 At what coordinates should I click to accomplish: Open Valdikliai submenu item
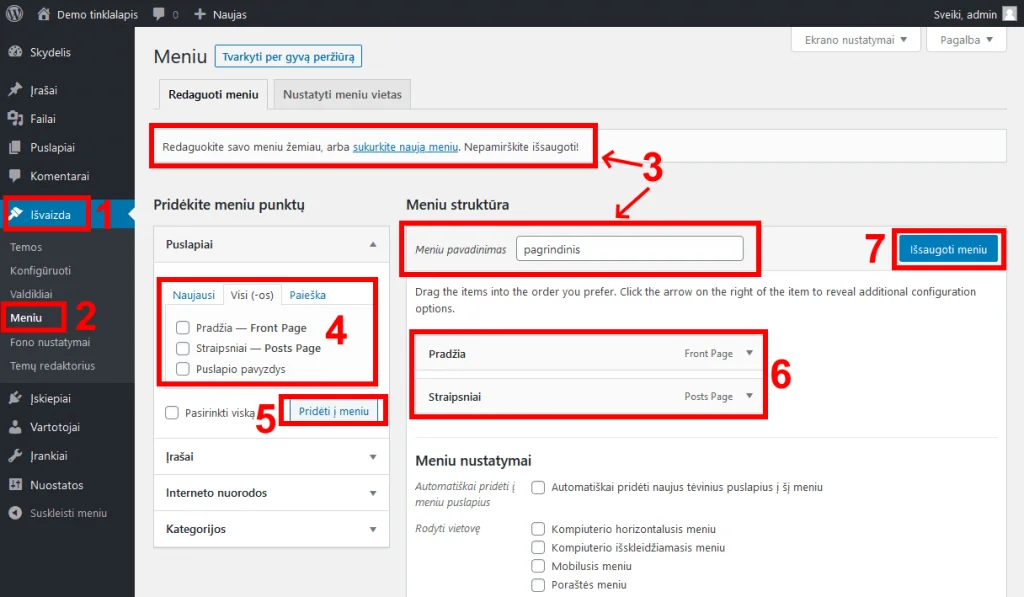tap(31, 294)
